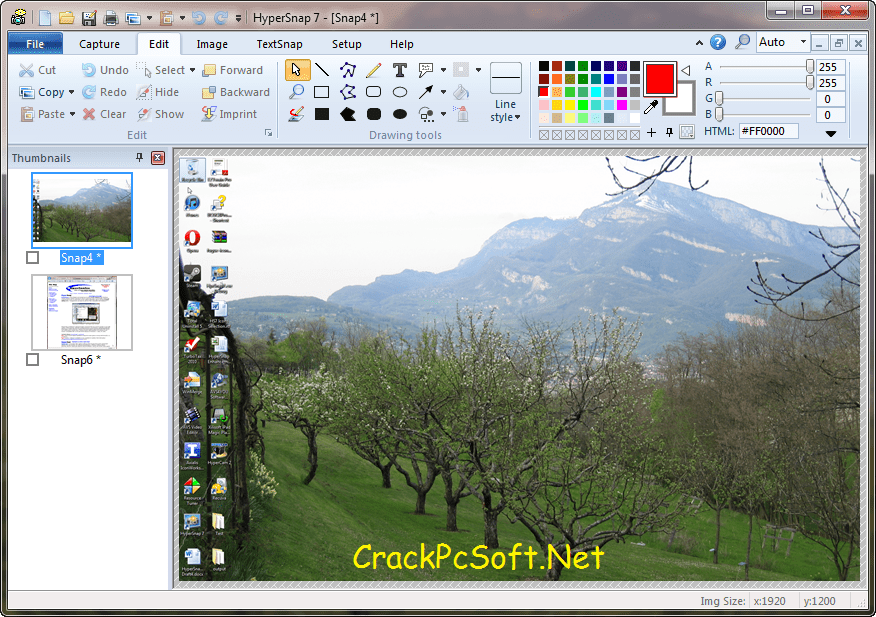This screenshot has height=617, width=876.
Task: Open the Select dropdown arrow
Action: pyautogui.click(x=192, y=70)
